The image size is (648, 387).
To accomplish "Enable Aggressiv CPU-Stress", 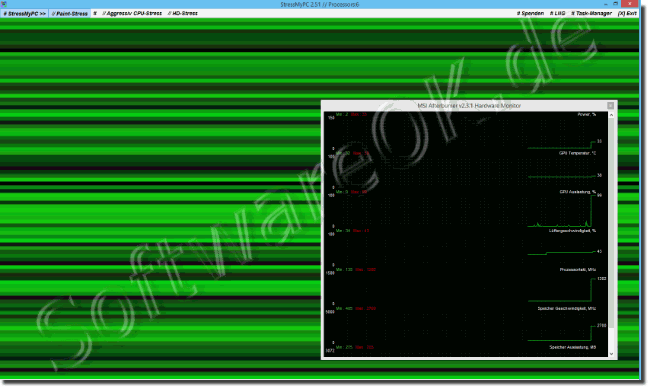I will click(x=132, y=13).
